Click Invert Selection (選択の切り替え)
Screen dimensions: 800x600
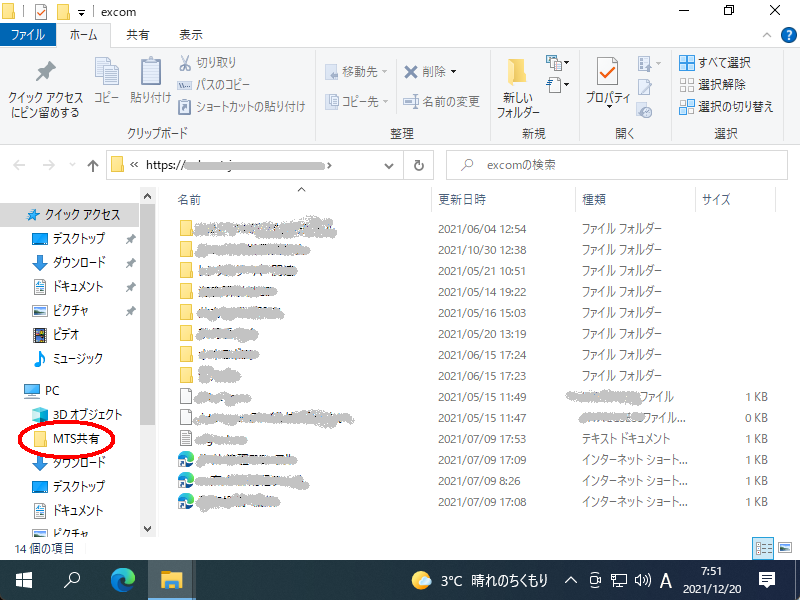click(x=725, y=106)
